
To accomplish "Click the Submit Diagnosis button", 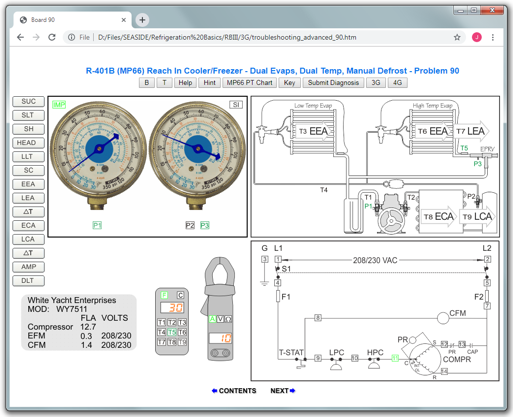I will [333, 83].
